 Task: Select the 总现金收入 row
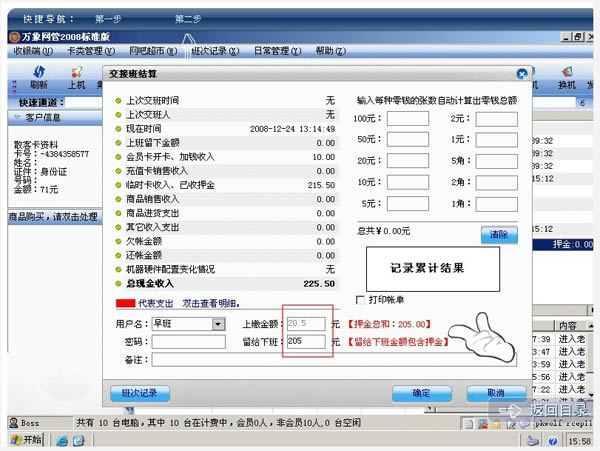click(x=225, y=283)
